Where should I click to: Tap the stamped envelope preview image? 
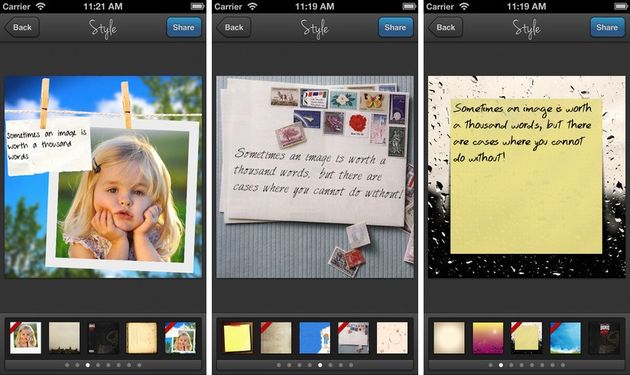coord(315,177)
